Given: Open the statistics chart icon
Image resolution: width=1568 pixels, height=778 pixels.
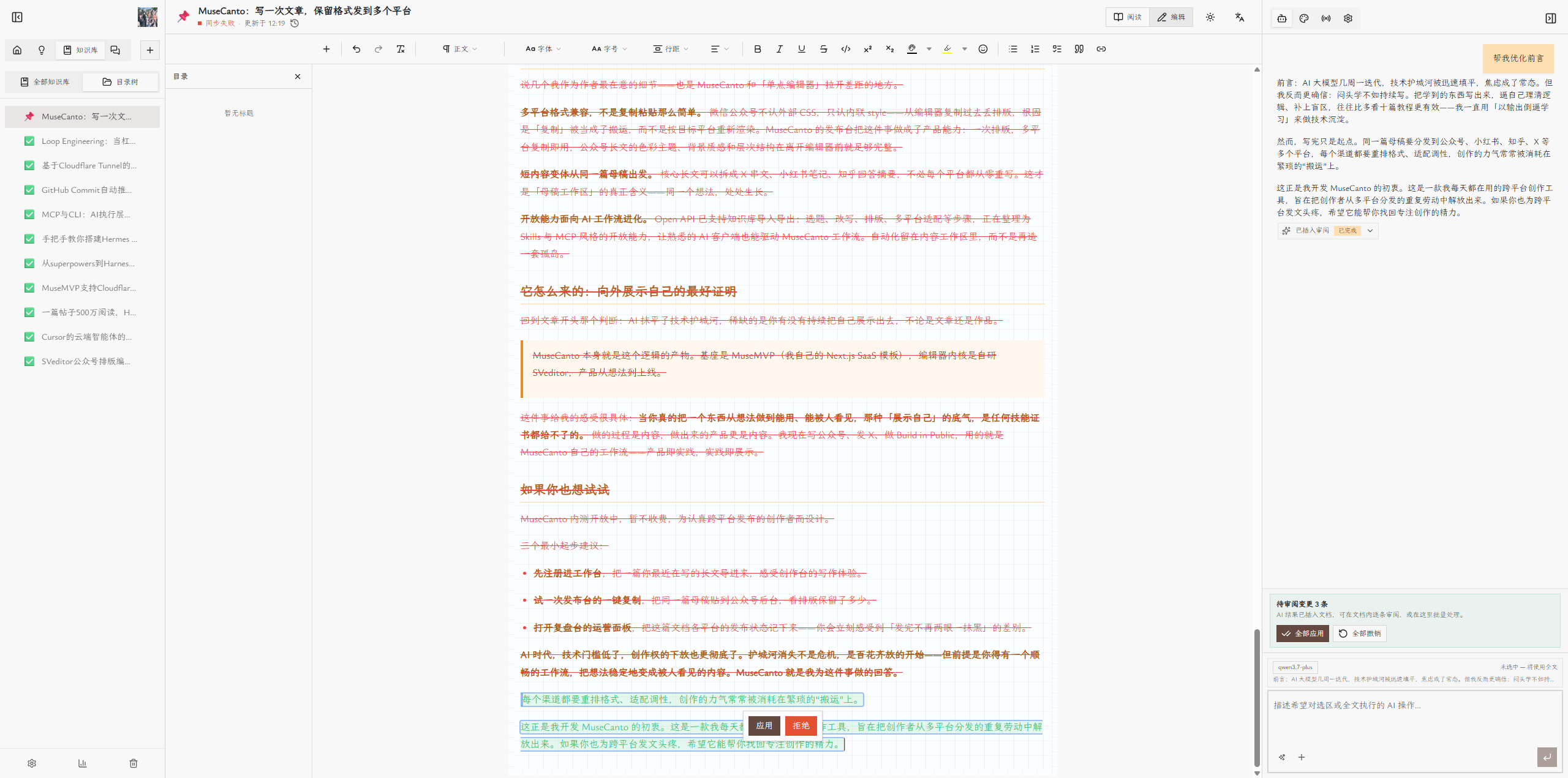Looking at the screenshot, I should tap(83, 763).
